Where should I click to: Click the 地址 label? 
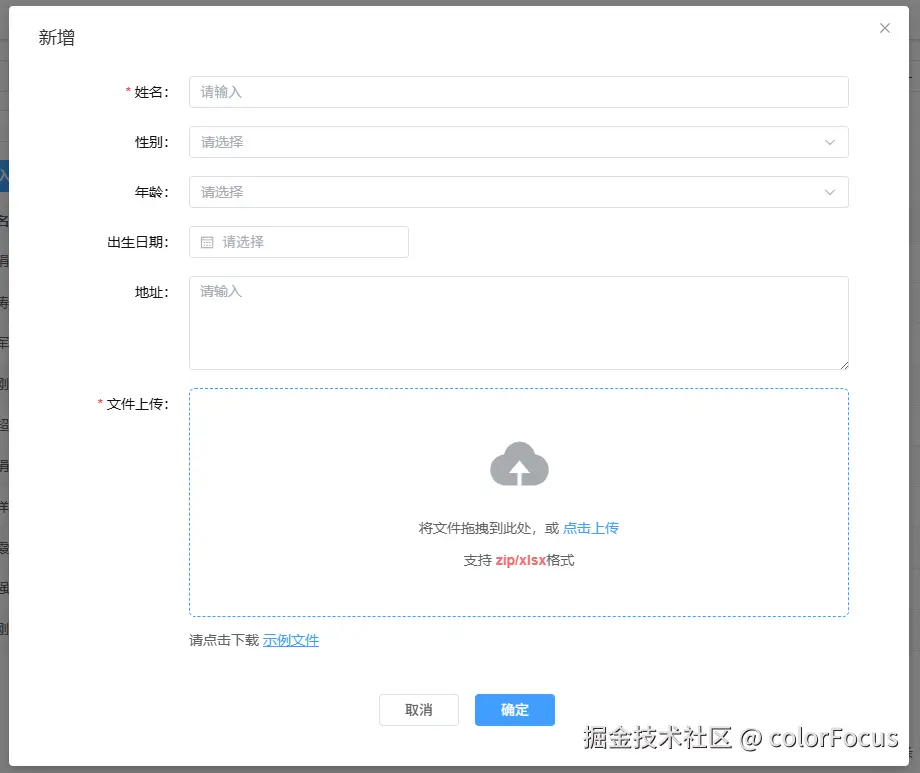pyautogui.click(x=151, y=292)
